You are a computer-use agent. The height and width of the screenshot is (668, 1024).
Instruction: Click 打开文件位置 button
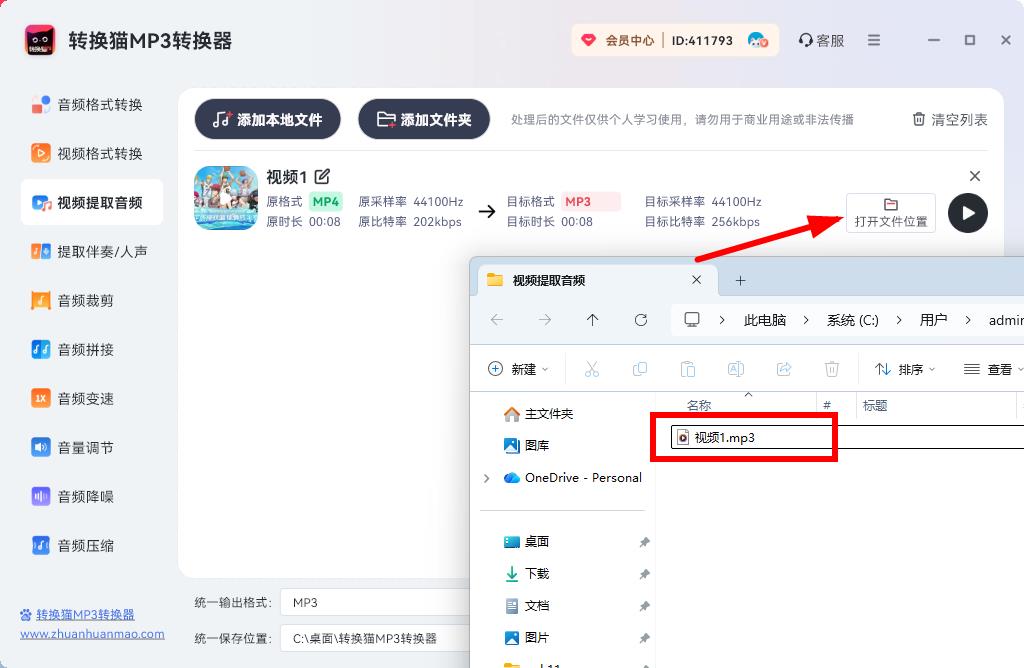pos(890,213)
